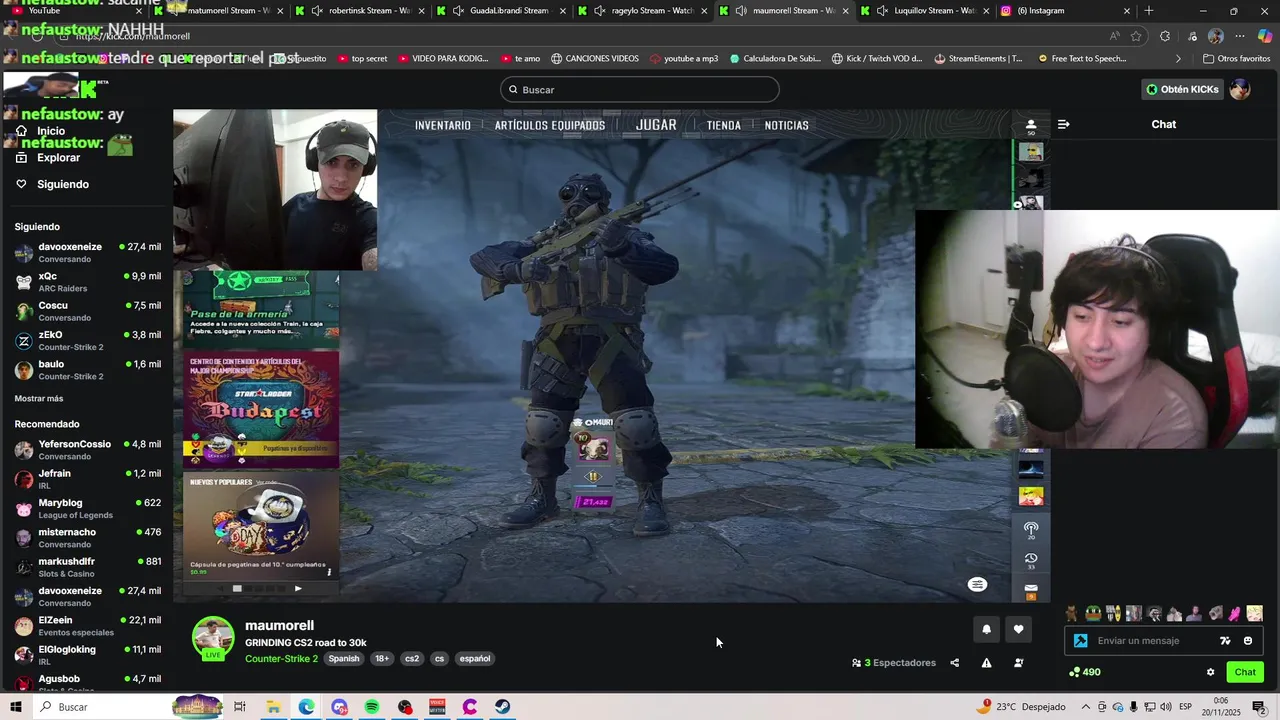This screenshot has width=1280, height=720.
Task: Click the español tag
Action: 475,659
